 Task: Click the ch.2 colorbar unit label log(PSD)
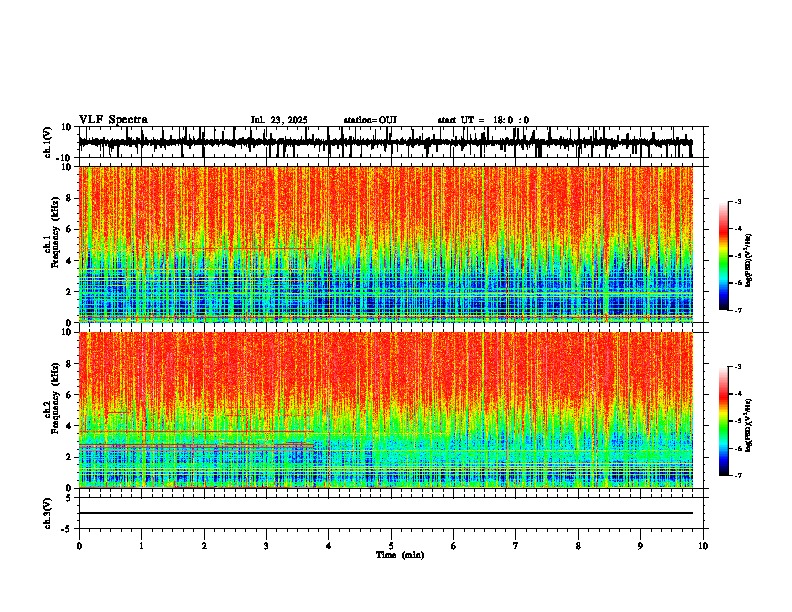pos(749,425)
